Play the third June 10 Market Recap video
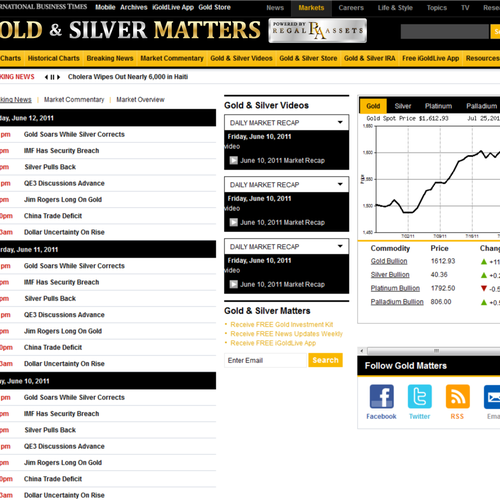The height and width of the screenshot is (500, 500). 234,284
